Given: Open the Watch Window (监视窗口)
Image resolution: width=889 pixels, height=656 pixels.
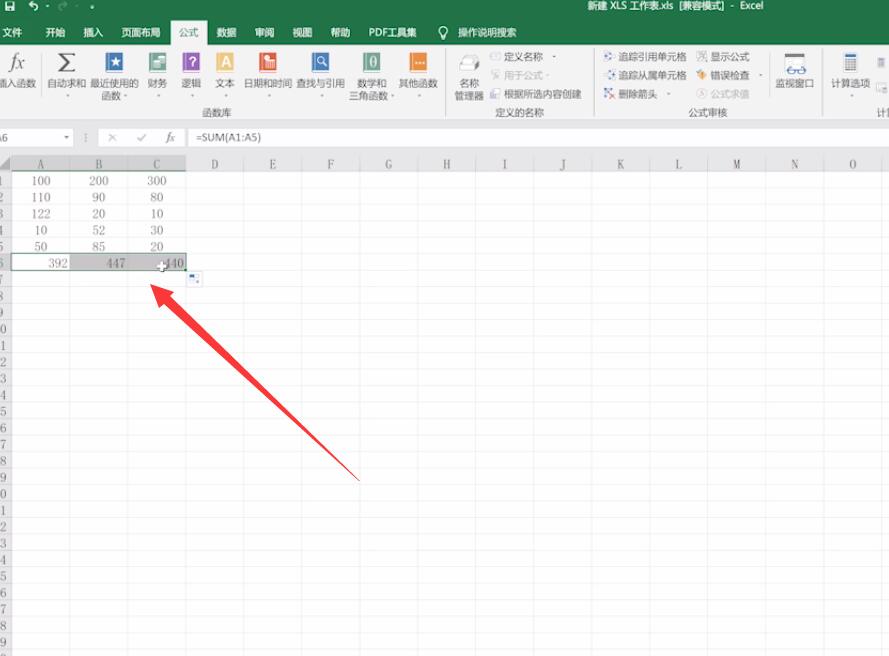Looking at the screenshot, I should [x=794, y=71].
